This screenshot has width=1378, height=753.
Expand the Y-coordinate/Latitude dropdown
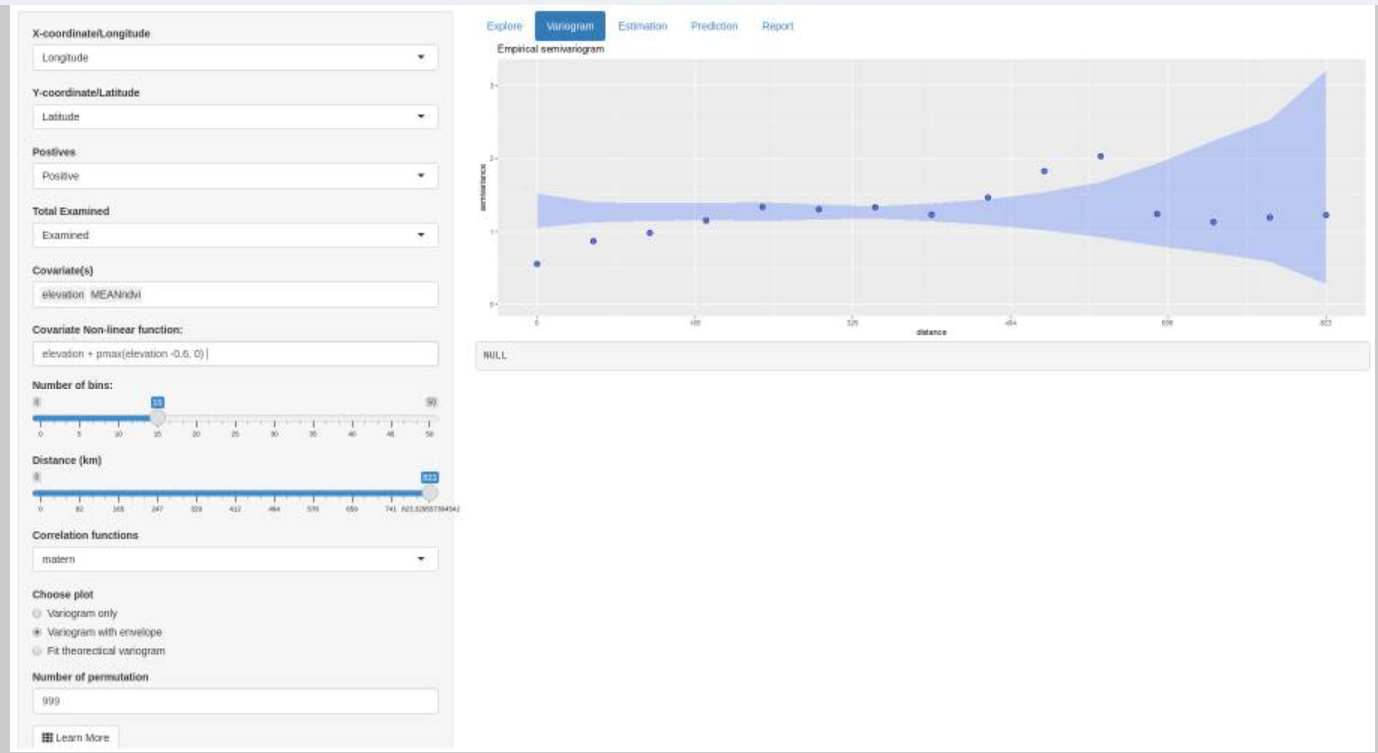point(235,117)
